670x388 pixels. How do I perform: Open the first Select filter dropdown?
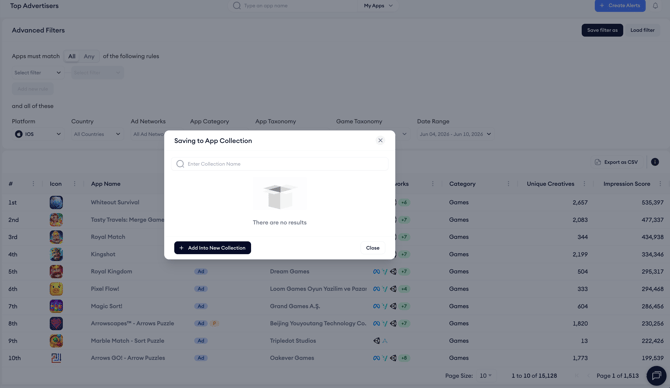tap(37, 73)
